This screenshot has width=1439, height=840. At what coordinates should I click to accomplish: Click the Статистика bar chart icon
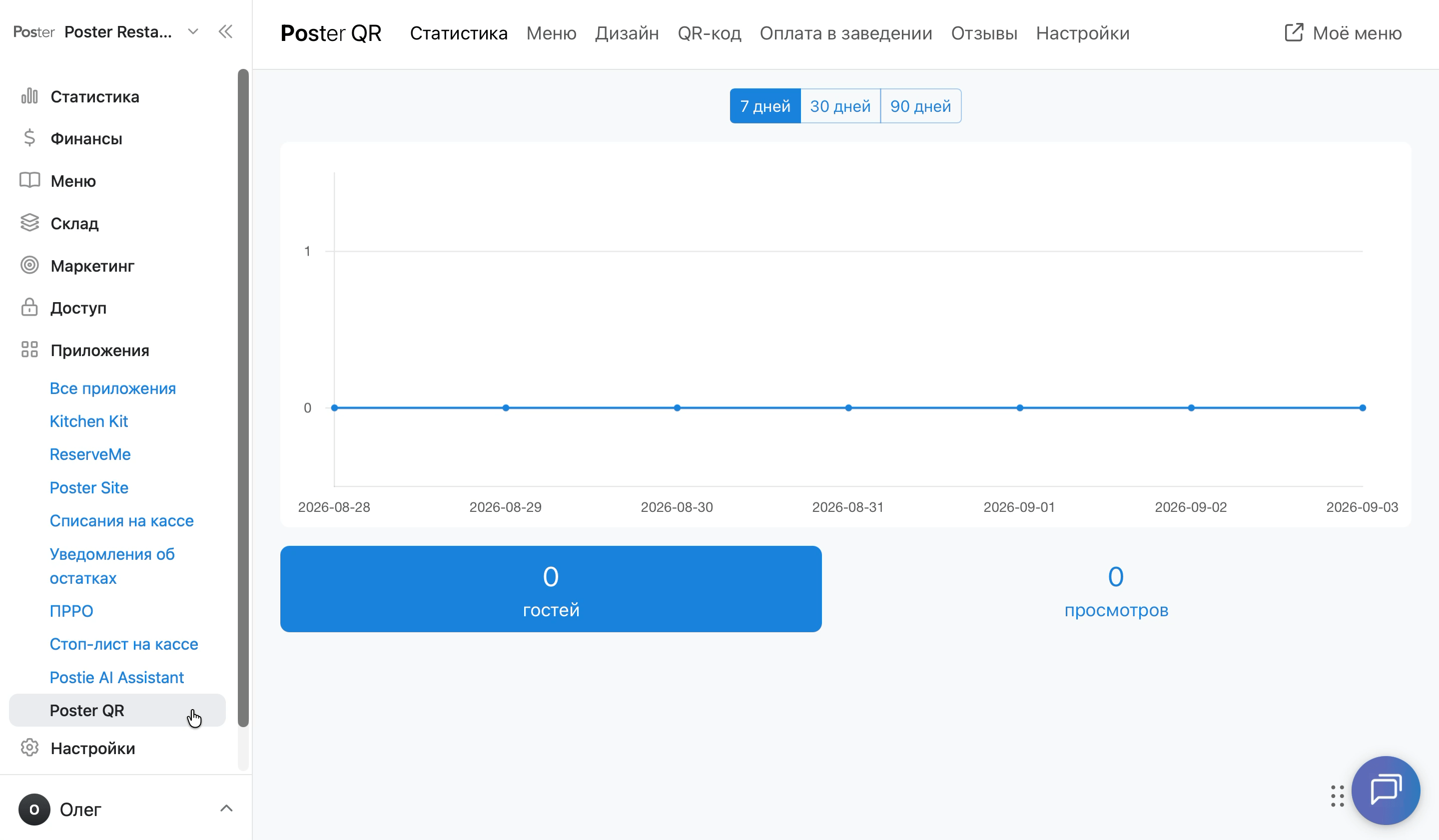[x=29, y=96]
